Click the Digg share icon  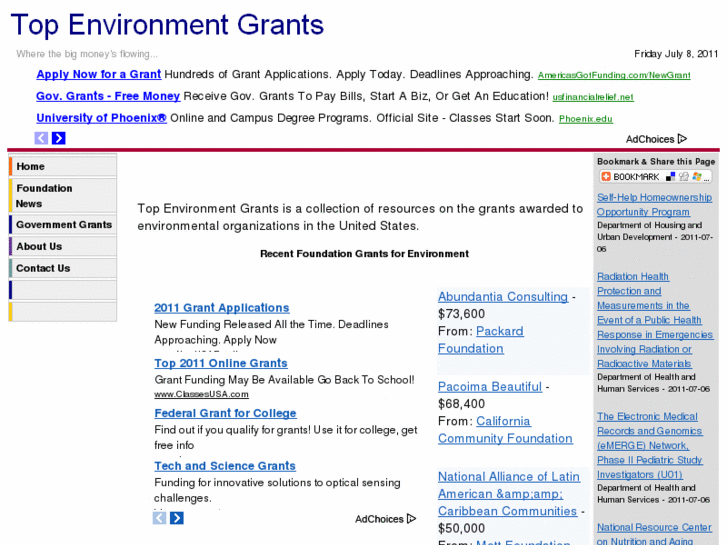[x=683, y=177]
